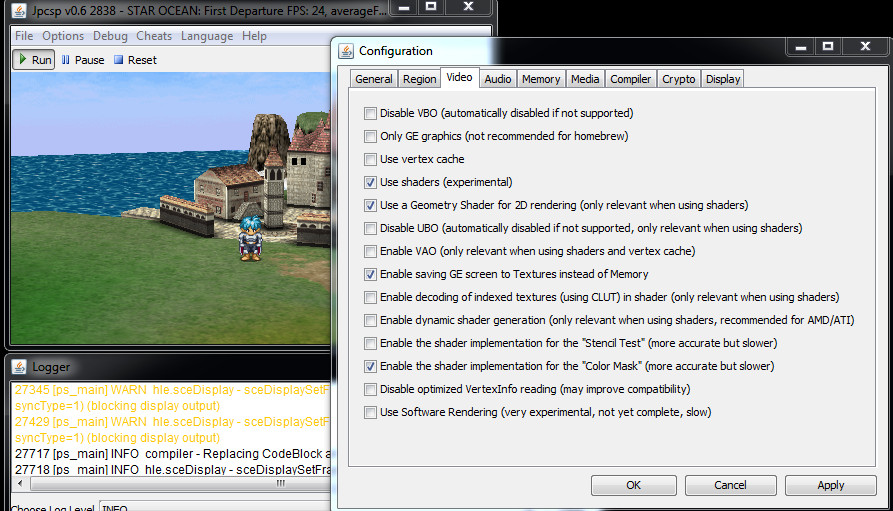This screenshot has width=893, height=511.
Task: Switch to the Audio tab
Action: 497,79
